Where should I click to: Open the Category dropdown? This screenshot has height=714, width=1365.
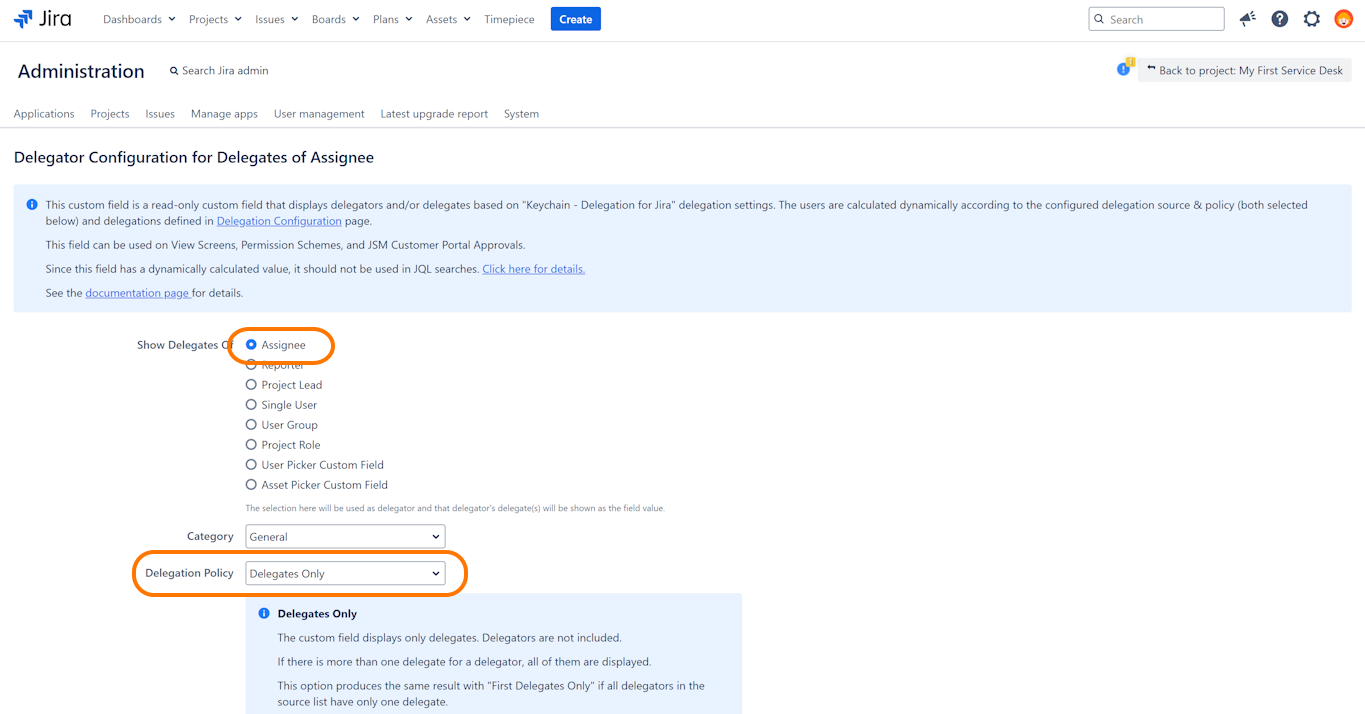click(x=345, y=537)
